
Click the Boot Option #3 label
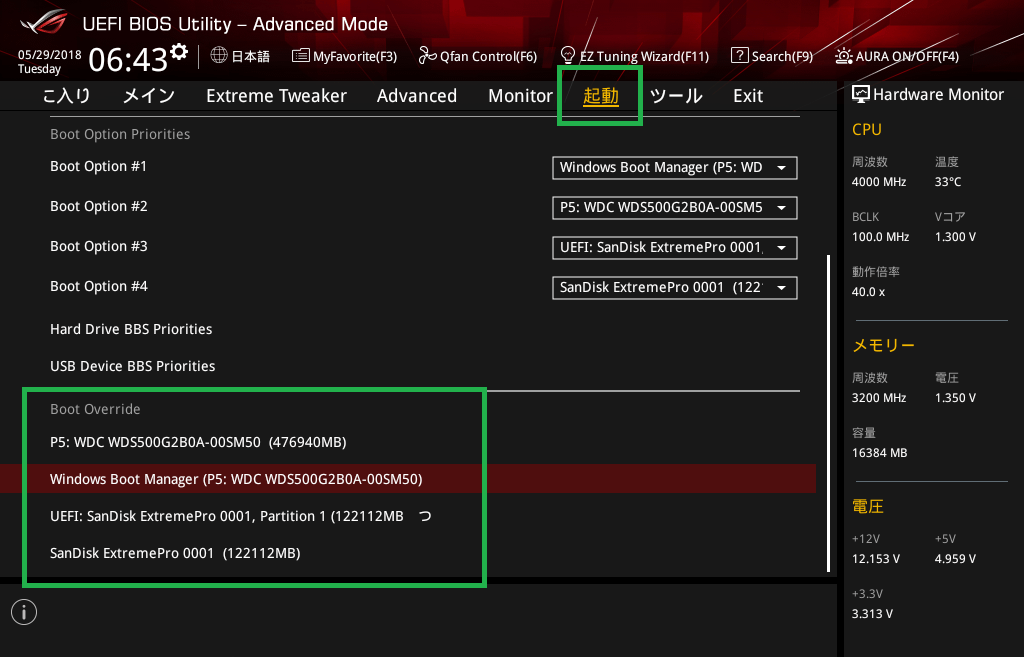[x=99, y=246]
